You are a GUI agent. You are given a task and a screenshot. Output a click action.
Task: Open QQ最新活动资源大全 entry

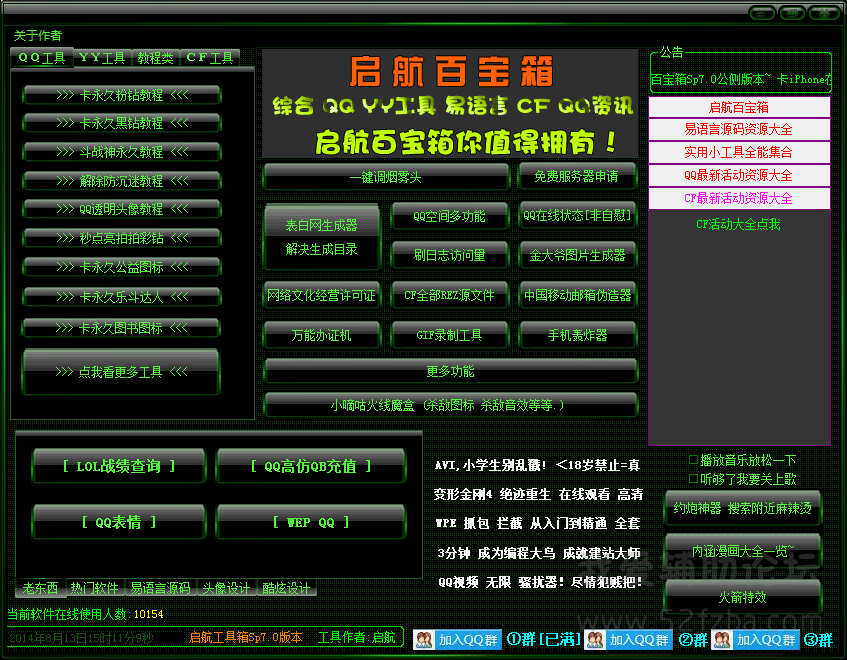[x=738, y=175]
